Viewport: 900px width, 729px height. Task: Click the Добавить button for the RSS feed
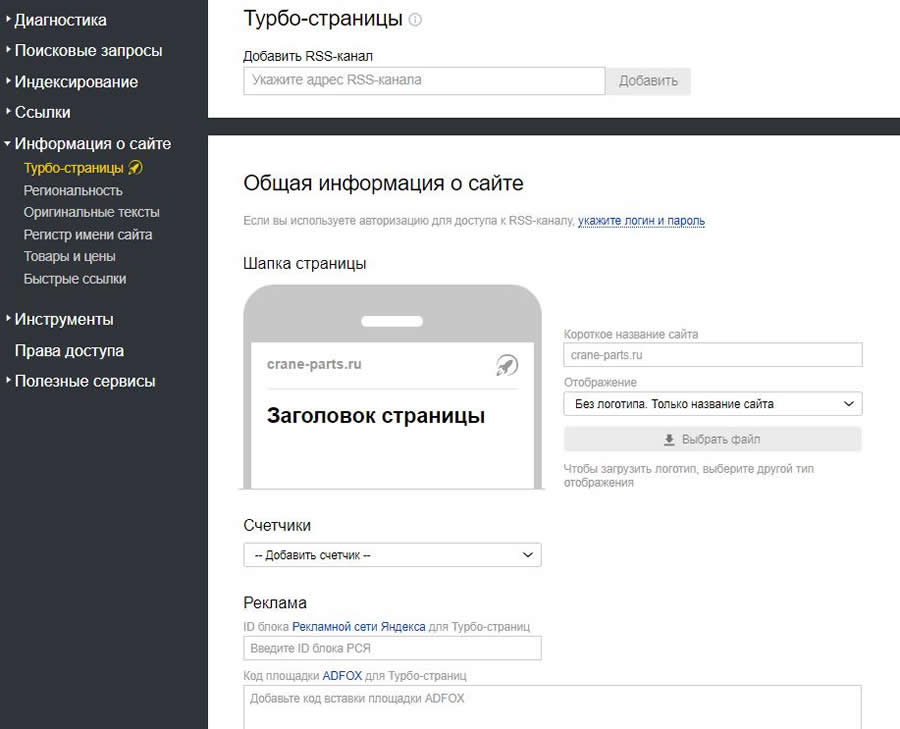651,80
